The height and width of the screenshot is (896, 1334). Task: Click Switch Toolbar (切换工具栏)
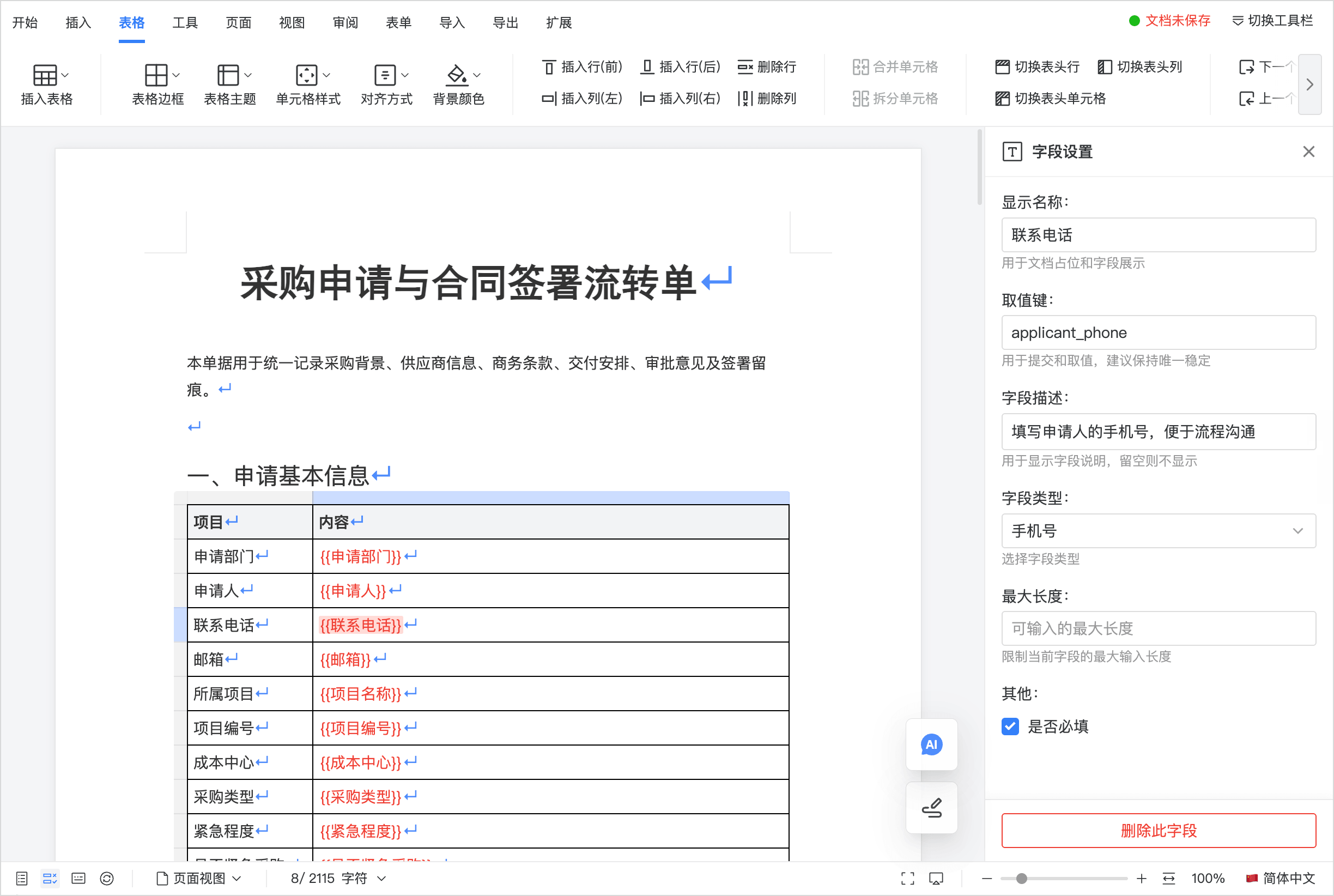tap(1272, 21)
